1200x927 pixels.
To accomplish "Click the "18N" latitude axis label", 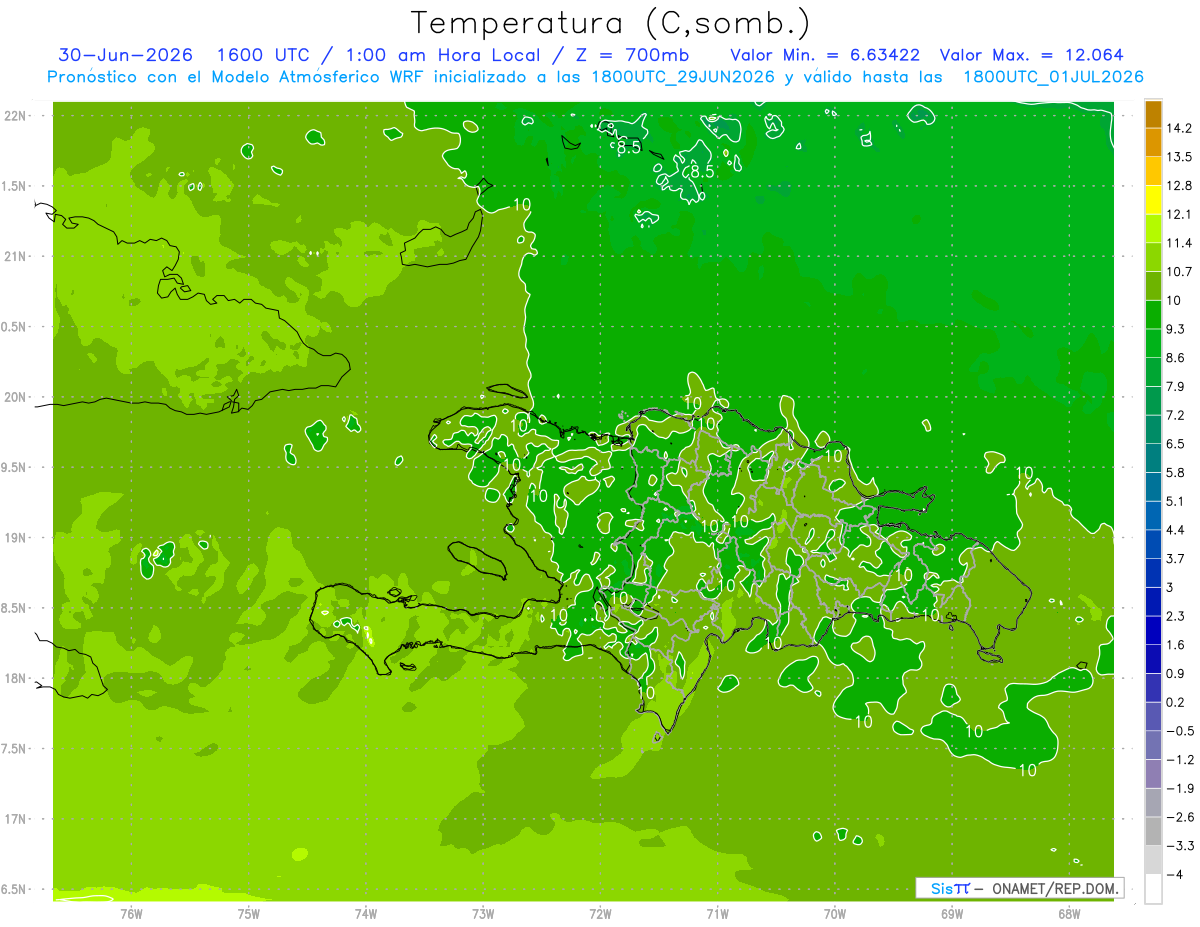I will (x=16, y=678).
